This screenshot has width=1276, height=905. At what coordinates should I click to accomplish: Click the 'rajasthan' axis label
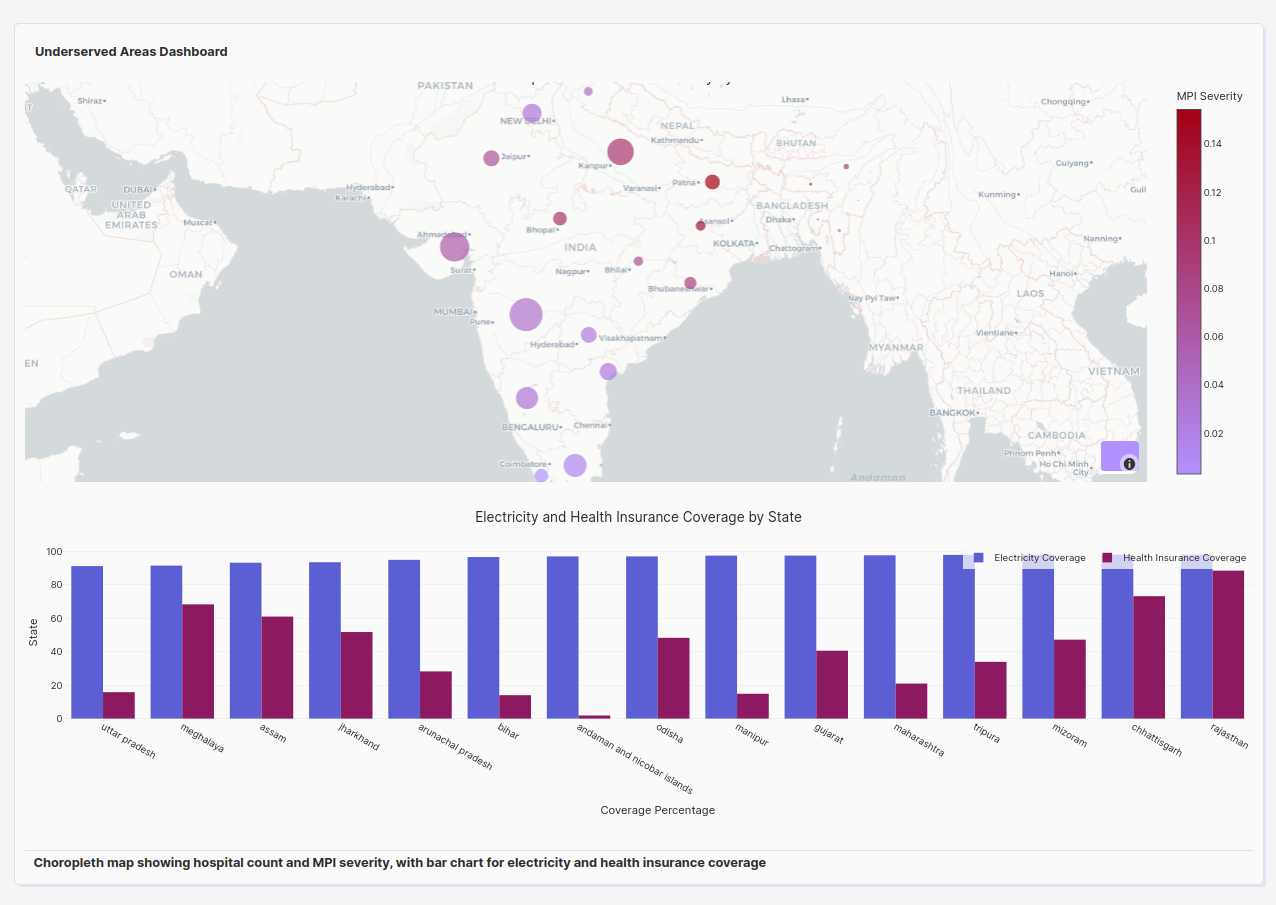1230,736
